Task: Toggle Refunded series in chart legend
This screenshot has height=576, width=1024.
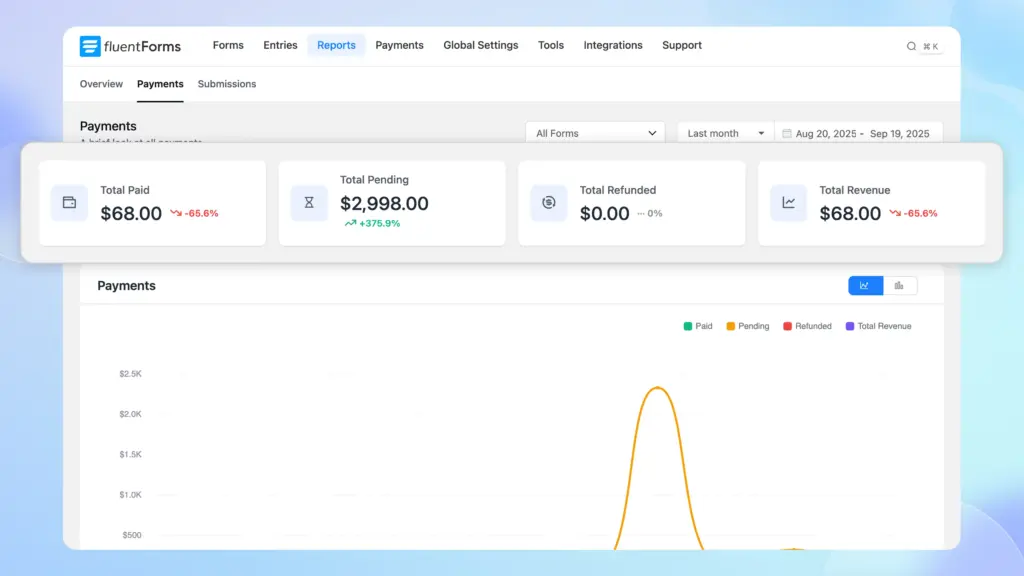Action: pyautogui.click(x=807, y=326)
